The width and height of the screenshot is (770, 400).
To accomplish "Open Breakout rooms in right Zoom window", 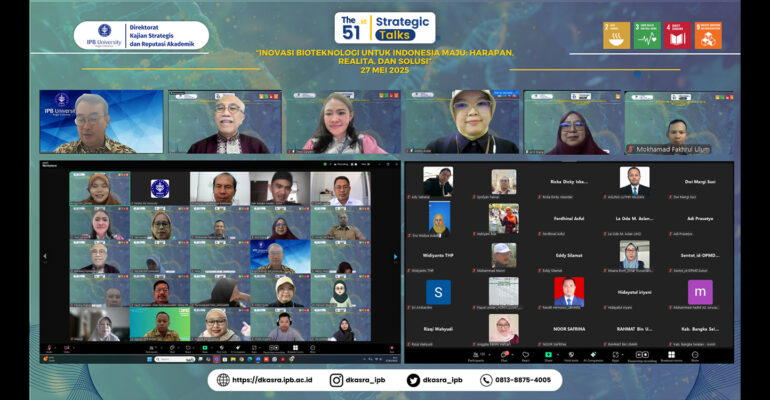I will tap(671, 357).
